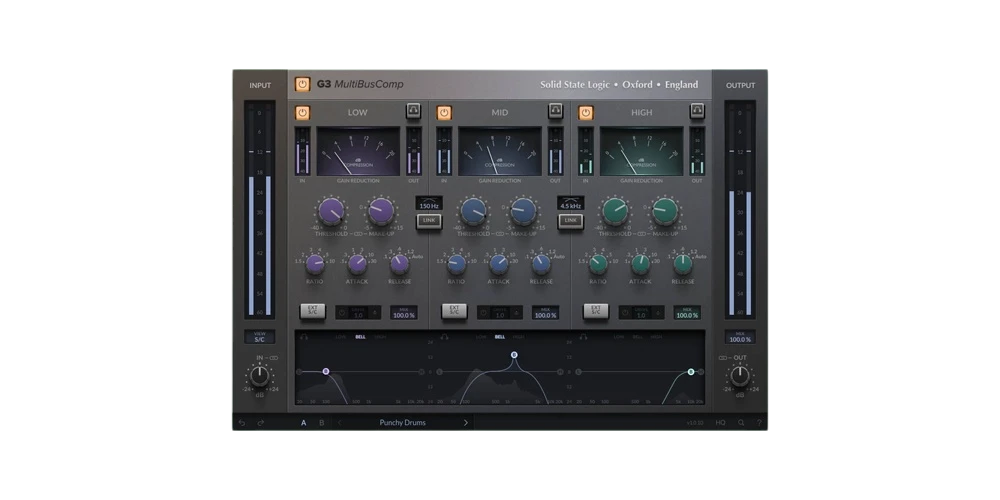
Task: Toggle the IN gain link icon
Action: [x=274, y=358]
